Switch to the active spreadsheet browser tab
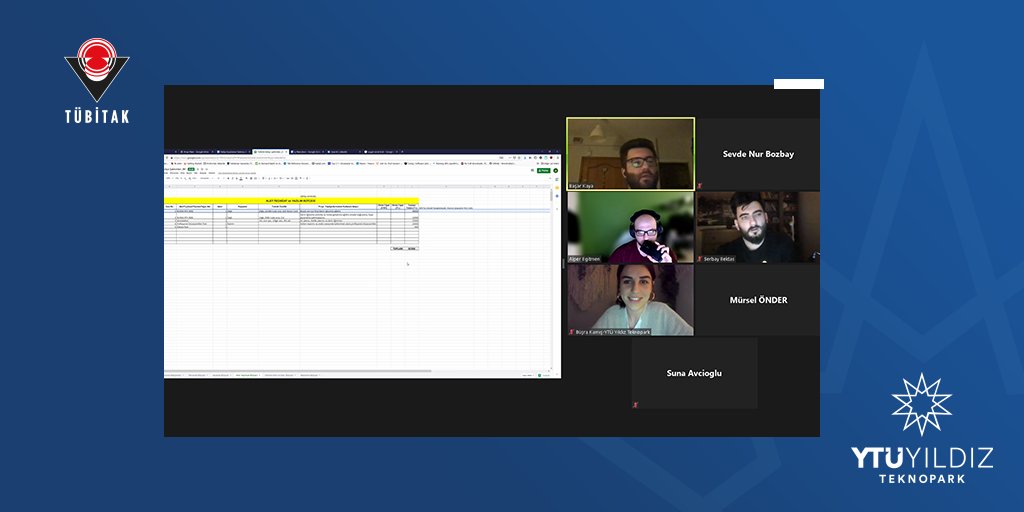This screenshot has height=512, width=1024. pos(270,152)
